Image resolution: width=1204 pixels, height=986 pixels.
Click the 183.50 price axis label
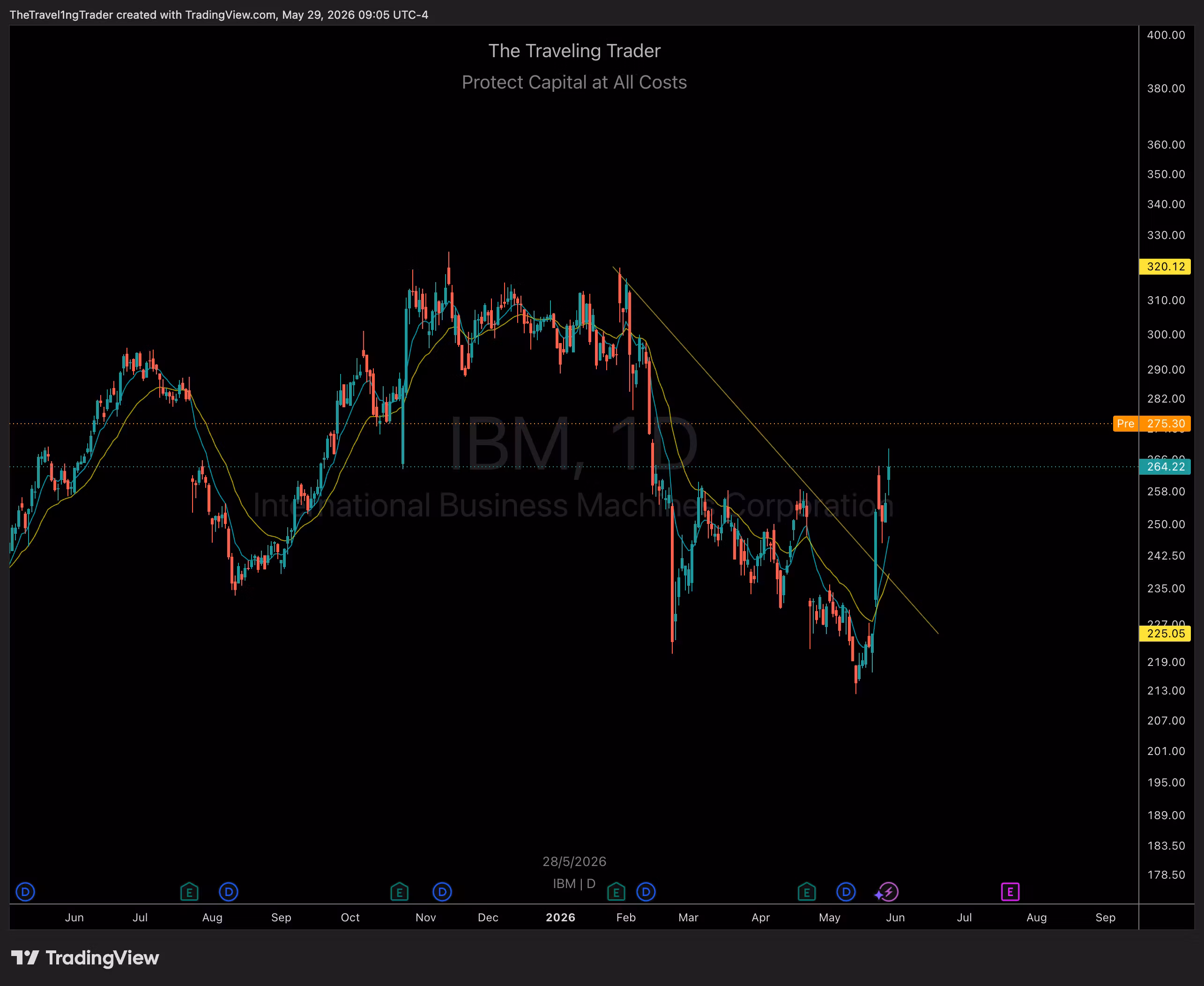pos(1166,846)
